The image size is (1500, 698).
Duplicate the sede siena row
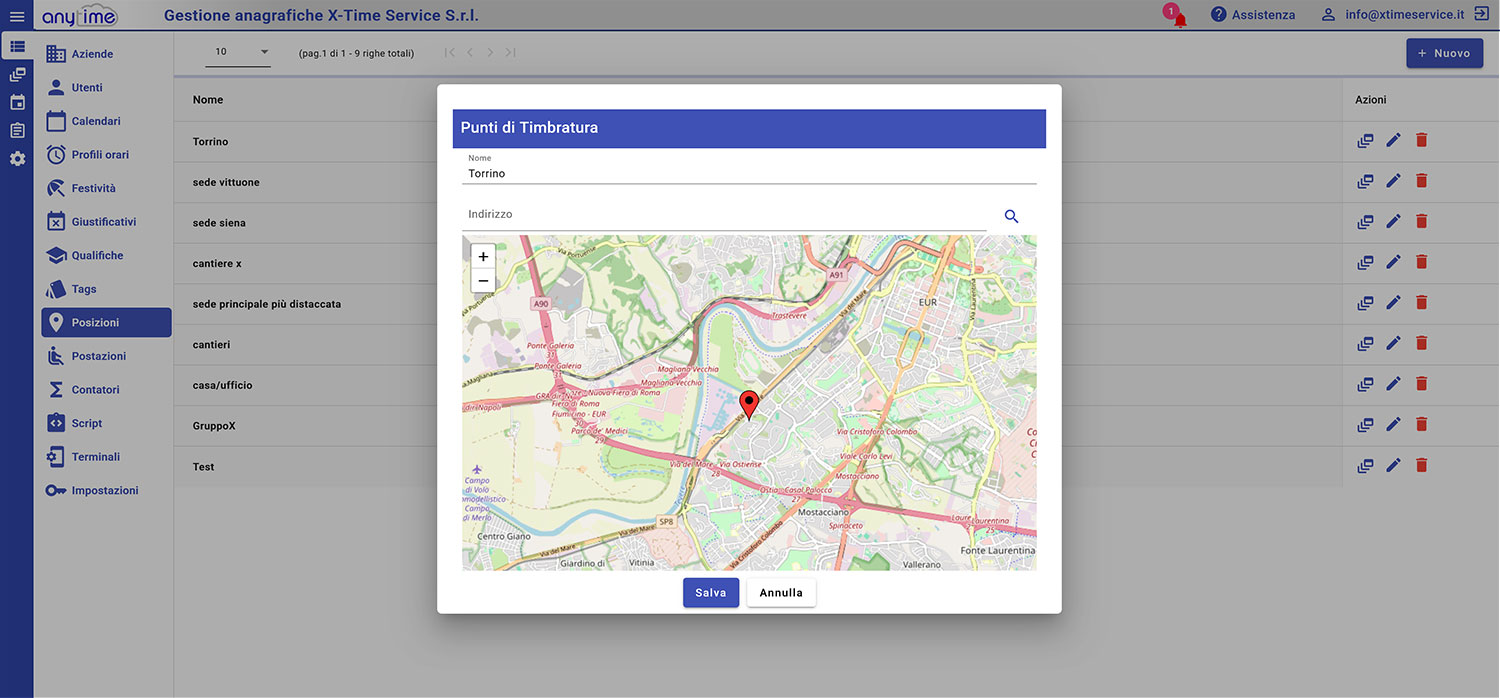pyautogui.click(x=1365, y=222)
